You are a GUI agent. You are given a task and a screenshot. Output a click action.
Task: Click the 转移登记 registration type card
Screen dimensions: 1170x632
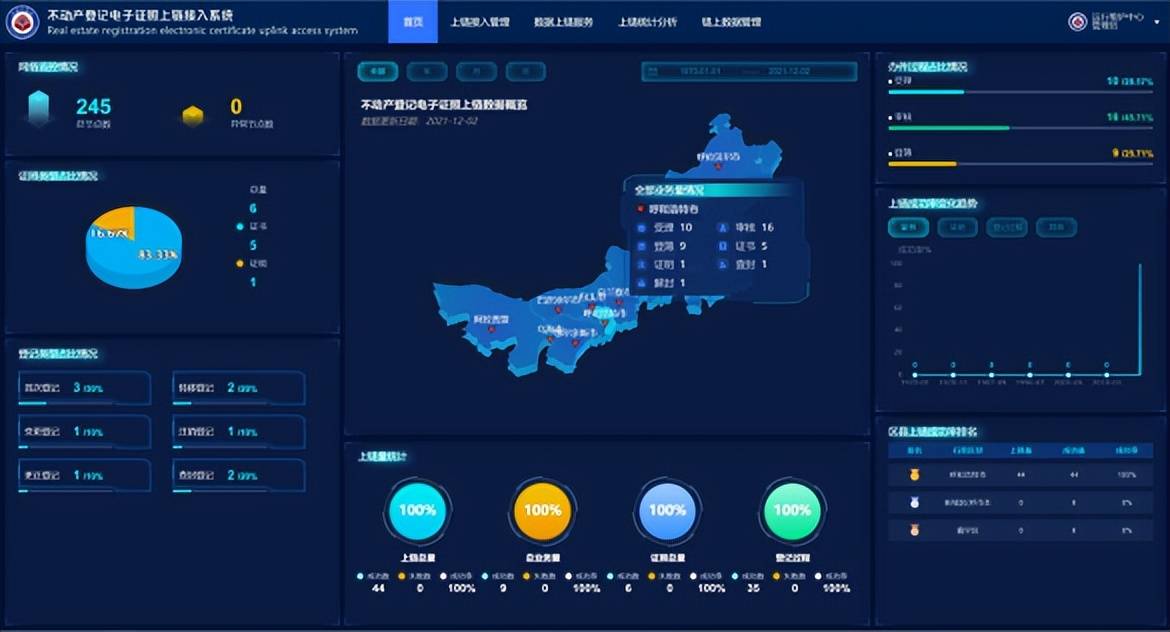[238, 388]
